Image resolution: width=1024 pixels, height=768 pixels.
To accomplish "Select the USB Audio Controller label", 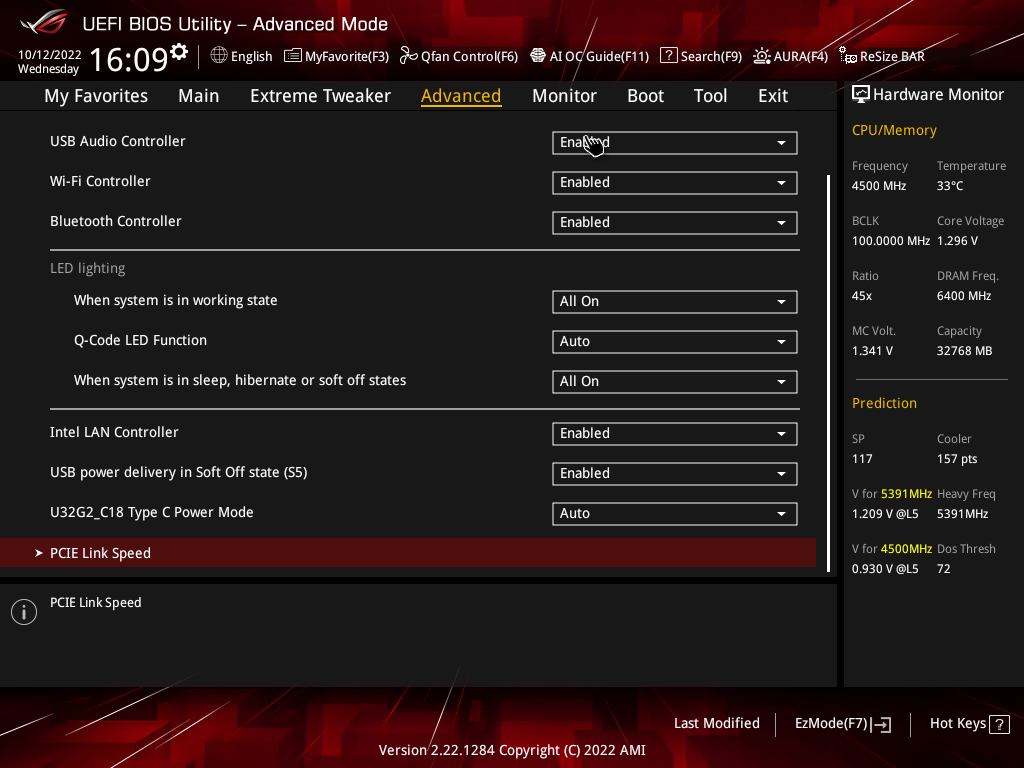I will pos(118,141).
